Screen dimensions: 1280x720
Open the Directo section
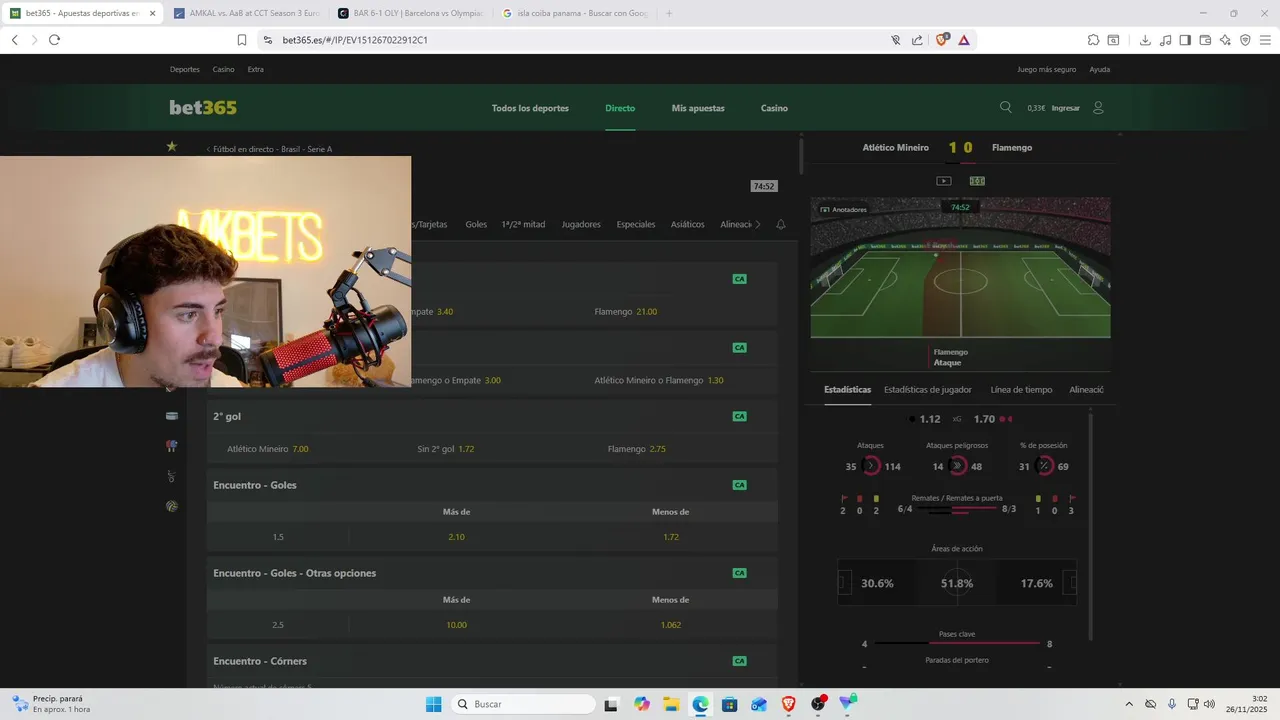coord(620,108)
